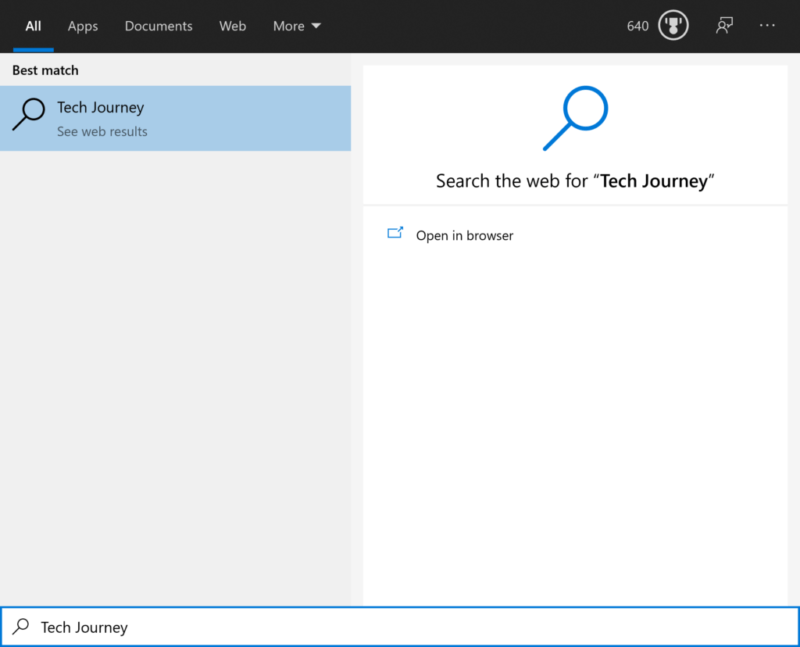This screenshot has width=800, height=647.
Task: Click the search glyph beside the Tech Journey result
Action: coord(28,115)
